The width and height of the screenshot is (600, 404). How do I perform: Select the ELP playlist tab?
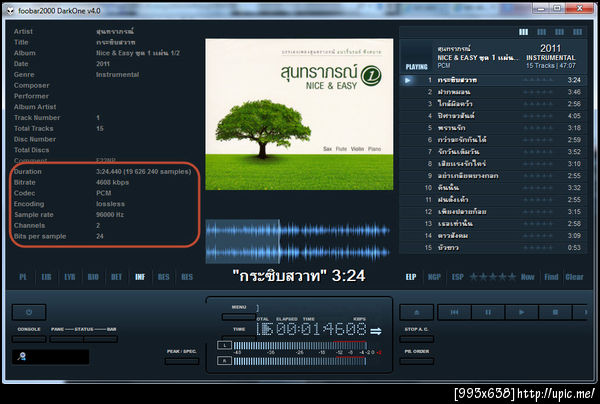(x=411, y=277)
